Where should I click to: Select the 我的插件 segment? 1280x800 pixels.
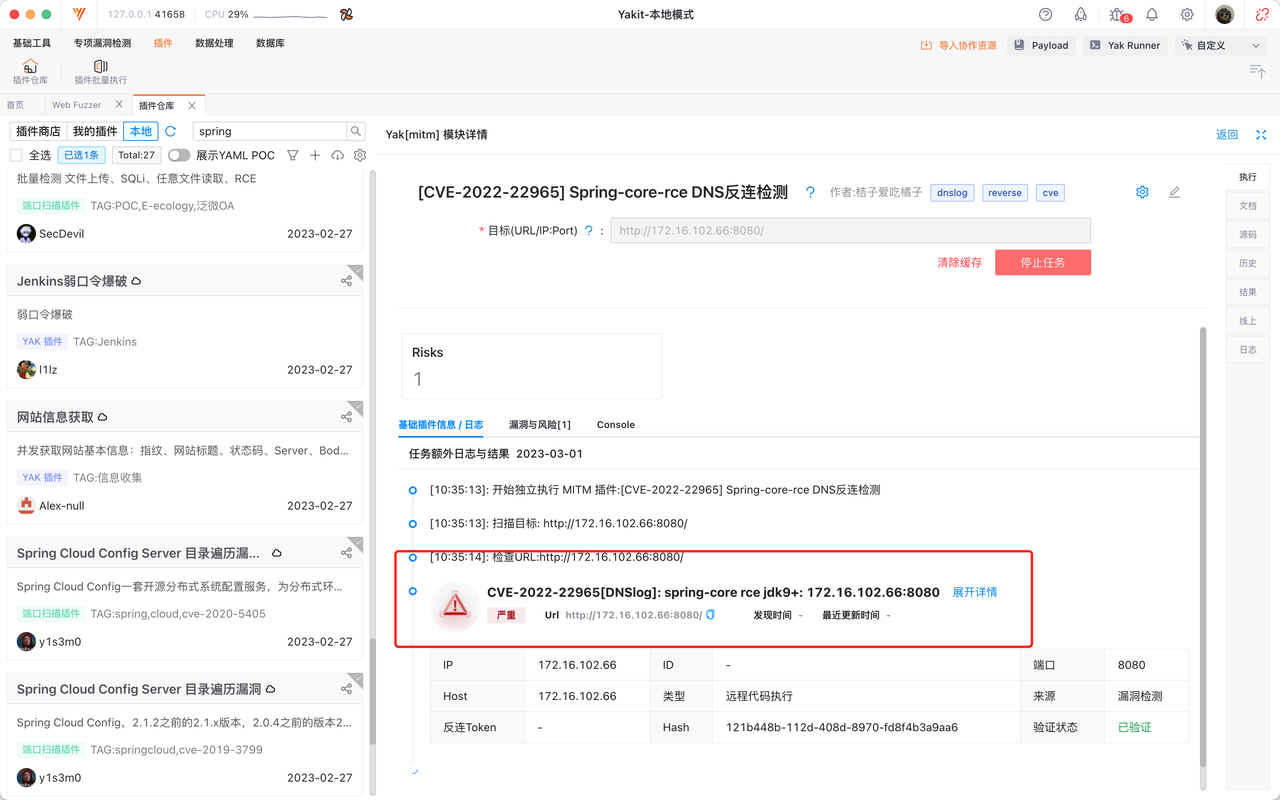(x=95, y=131)
